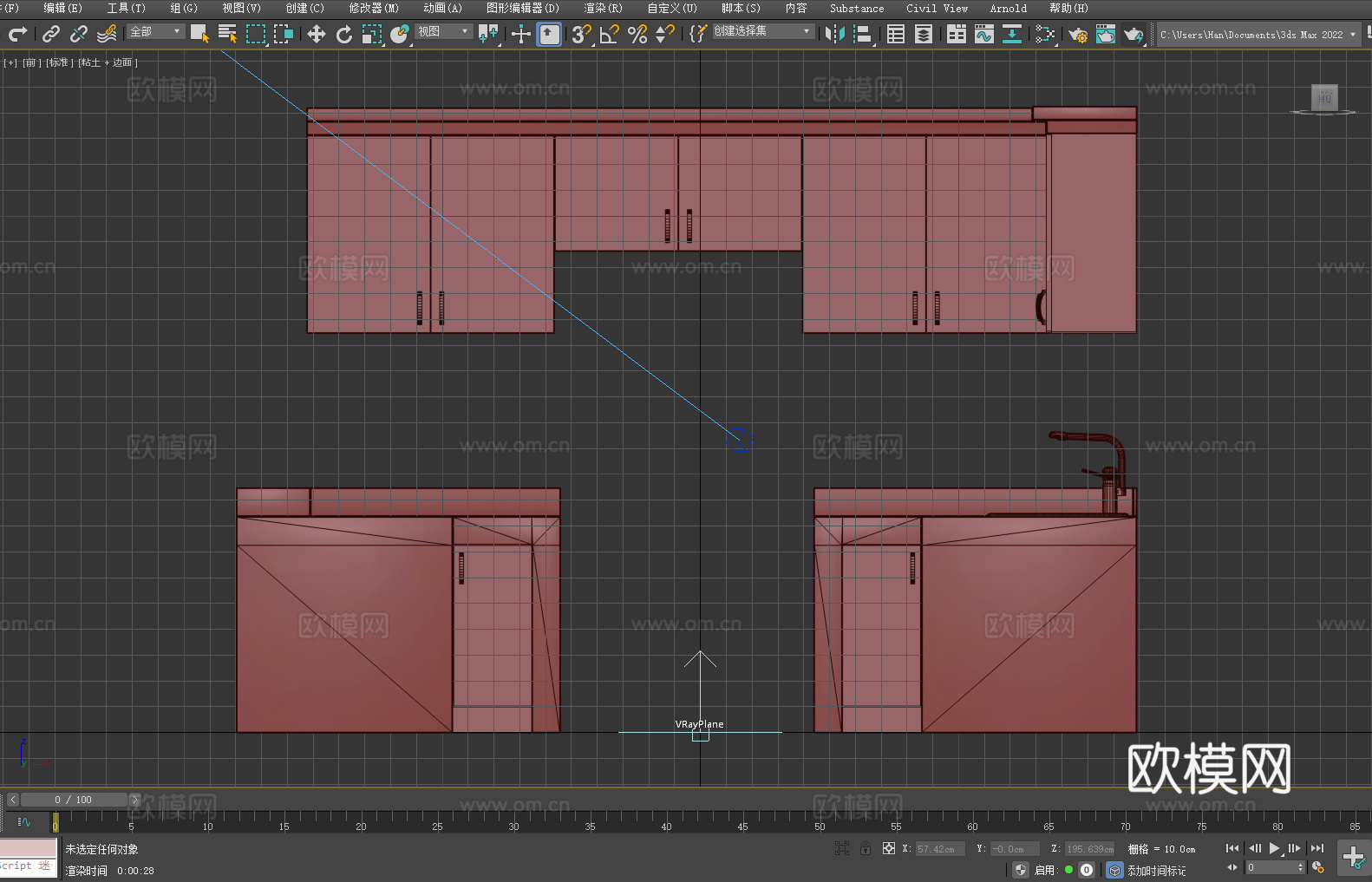Image resolution: width=1372 pixels, height=882 pixels.
Task: Go to the end frame
Action: 1317,848
